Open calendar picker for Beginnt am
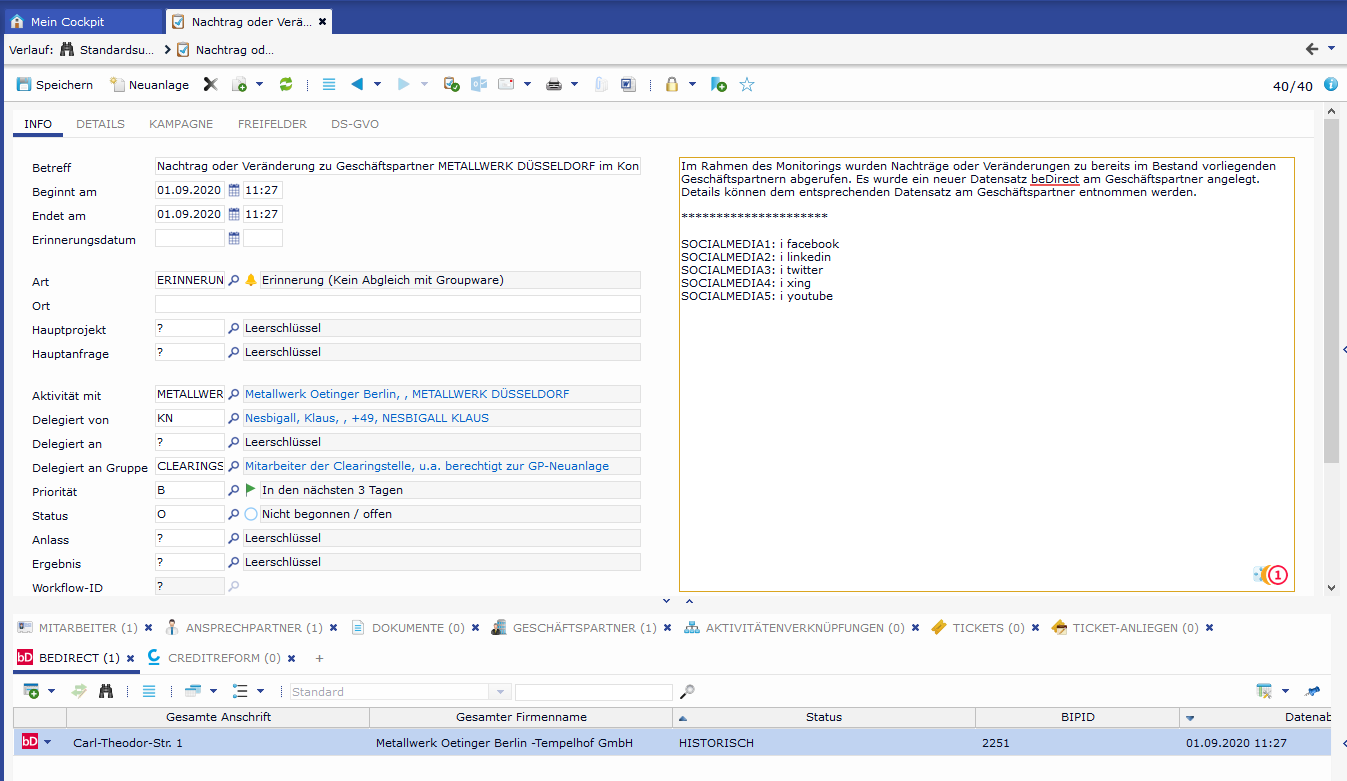Viewport: 1347px width, 781px height. (234, 190)
